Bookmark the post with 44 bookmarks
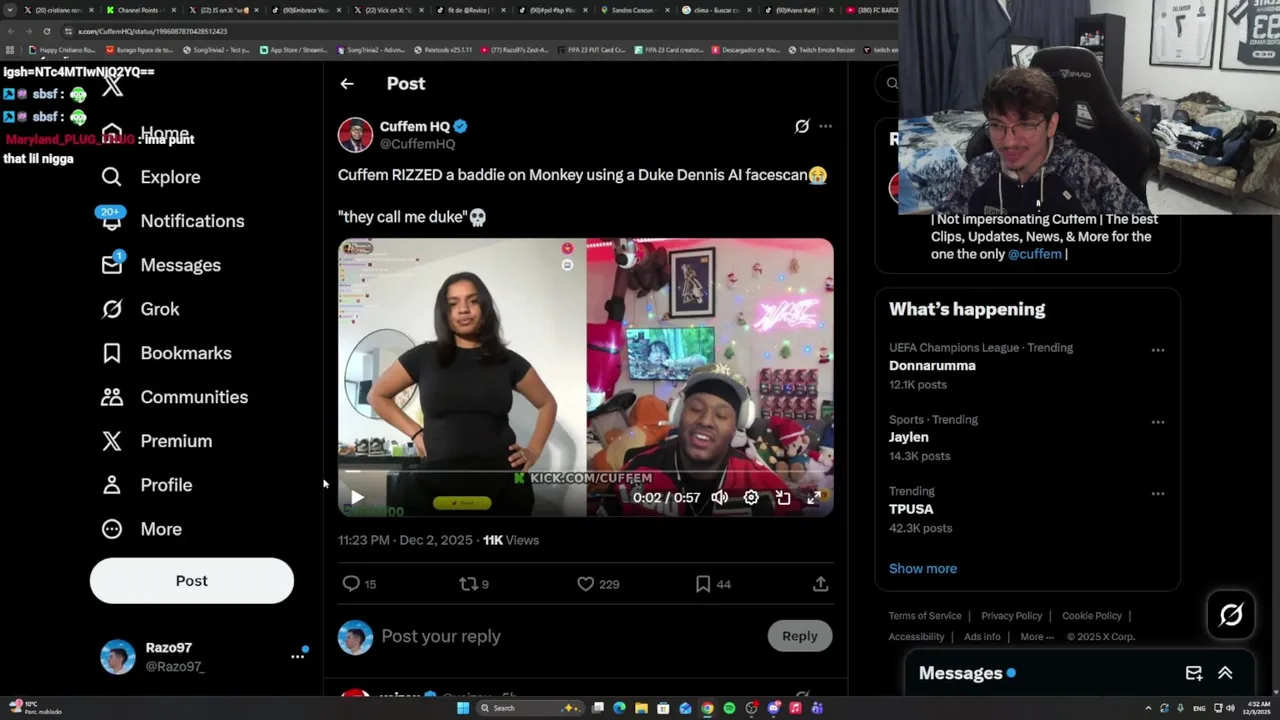 pyautogui.click(x=713, y=584)
